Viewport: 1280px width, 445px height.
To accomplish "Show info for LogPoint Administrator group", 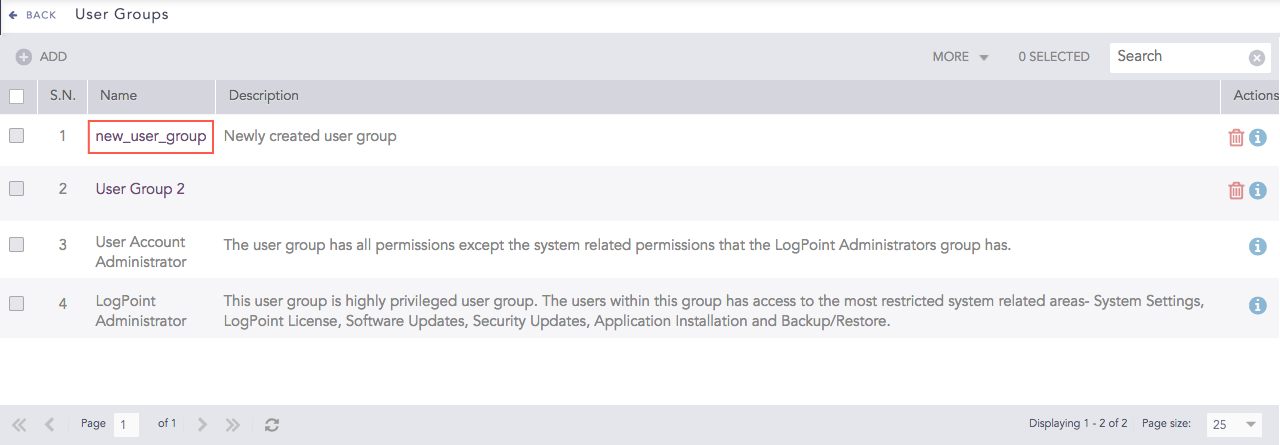I will [x=1258, y=305].
